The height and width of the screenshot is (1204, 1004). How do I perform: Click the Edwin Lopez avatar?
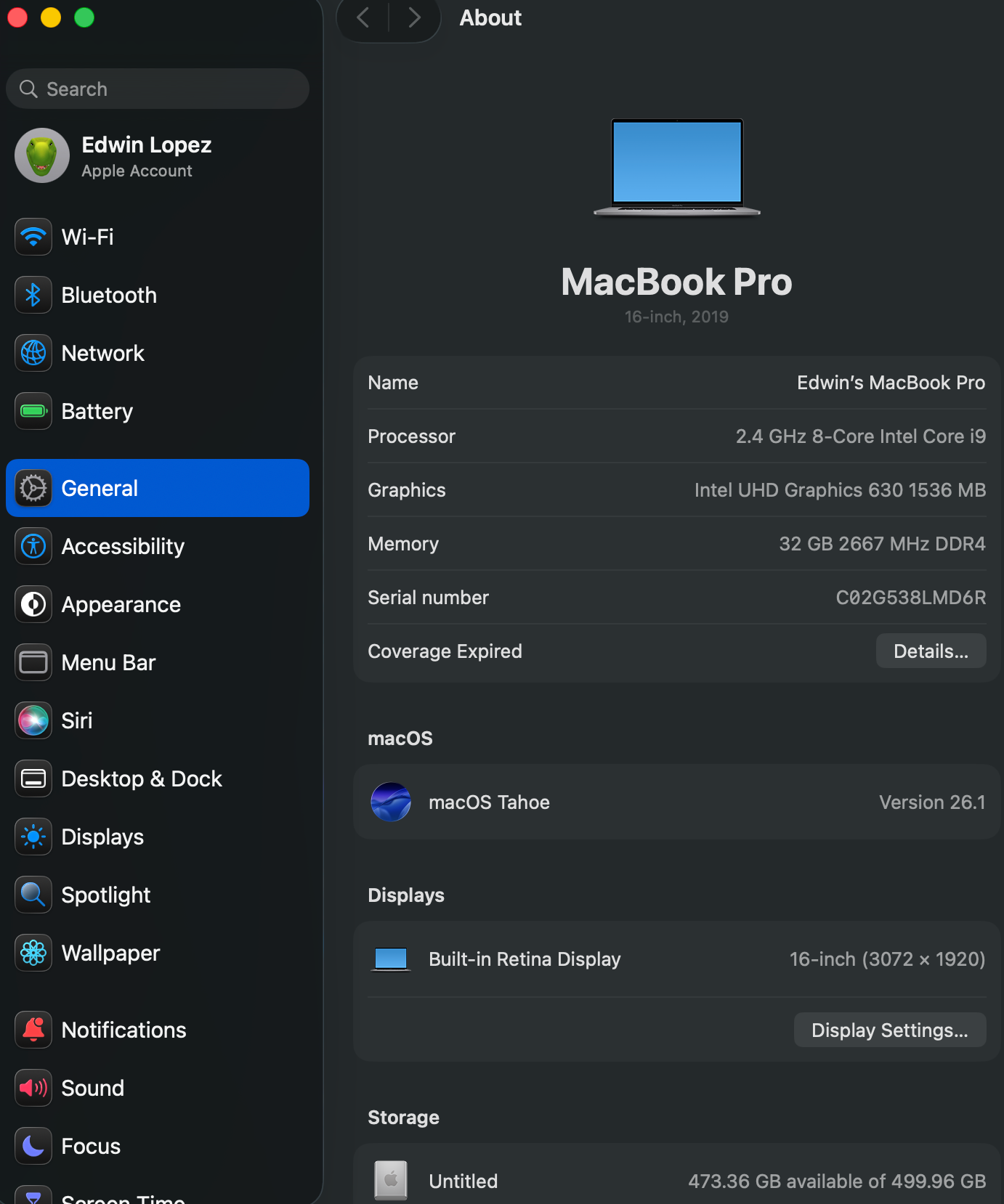pyautogui.click(x=42, y=155)
